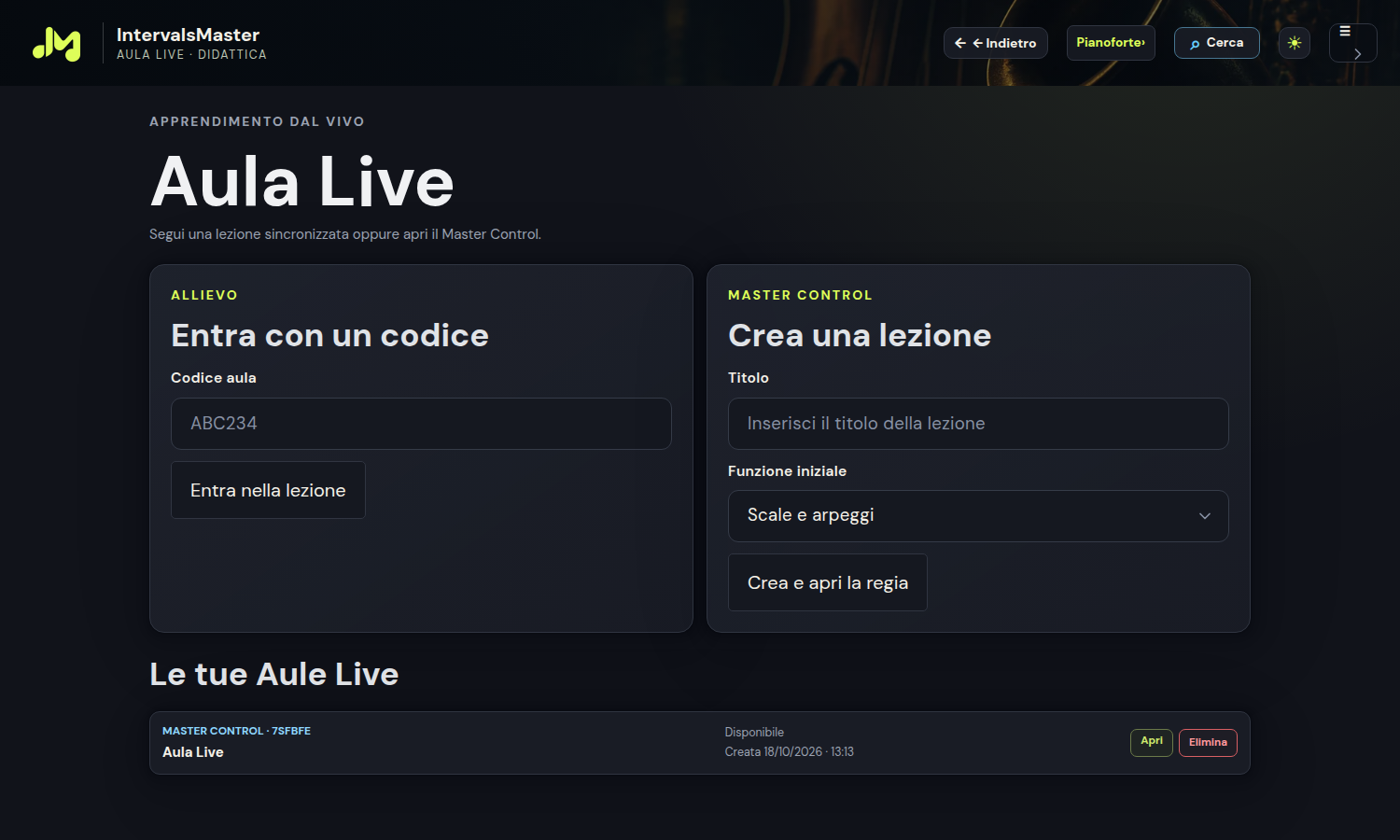
Task: Click the Crea una lezione heading
Action: [x=860, y=335]
